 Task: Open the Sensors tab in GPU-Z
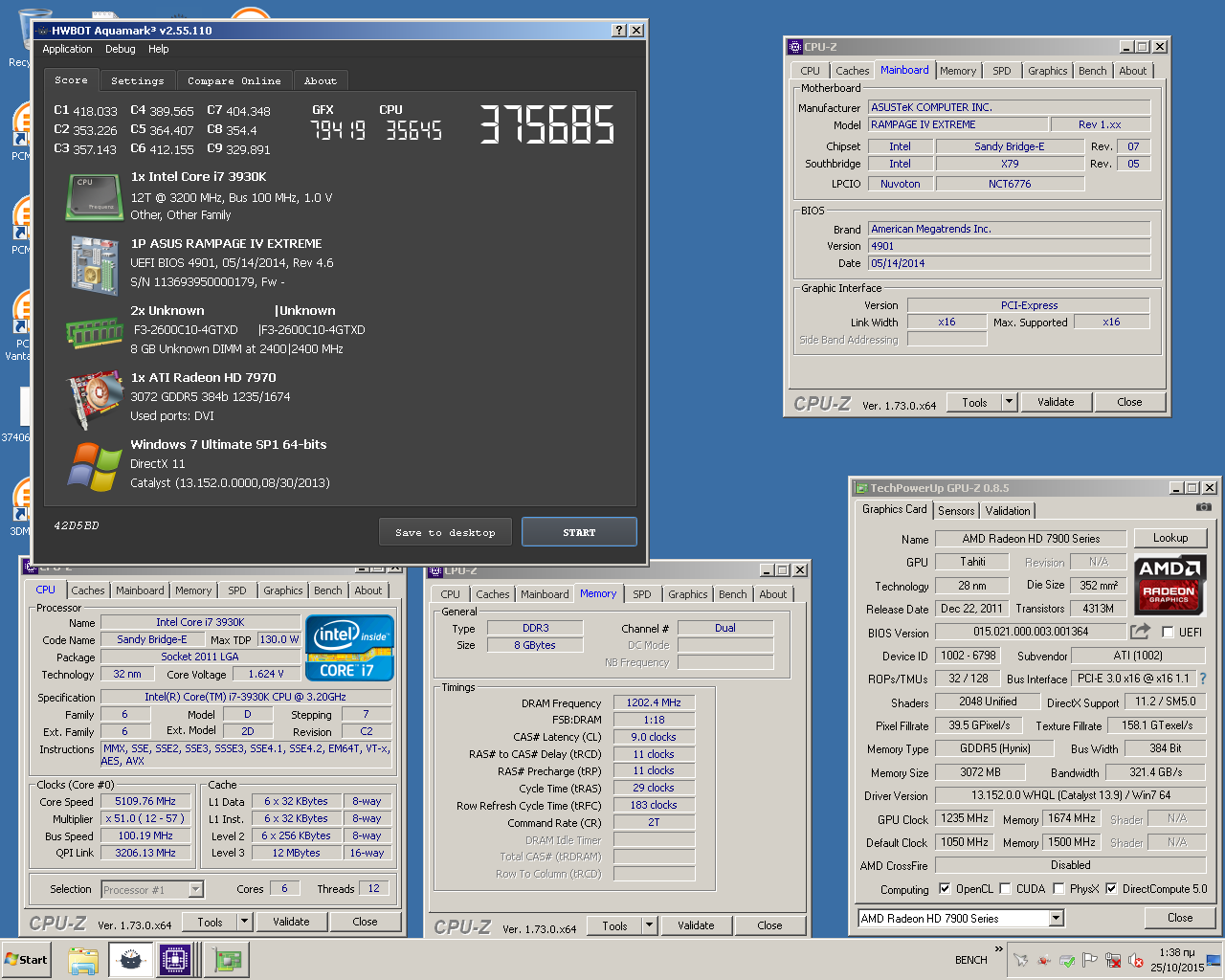tap(956, 511)
